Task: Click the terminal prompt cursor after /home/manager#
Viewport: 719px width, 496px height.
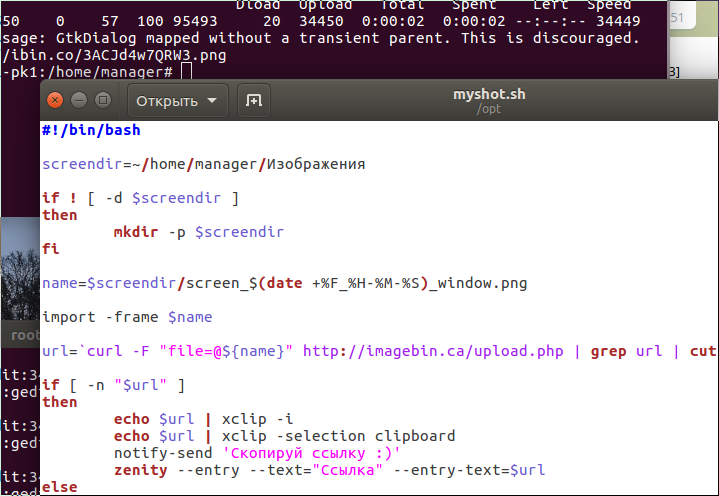Action: (186, 72)
